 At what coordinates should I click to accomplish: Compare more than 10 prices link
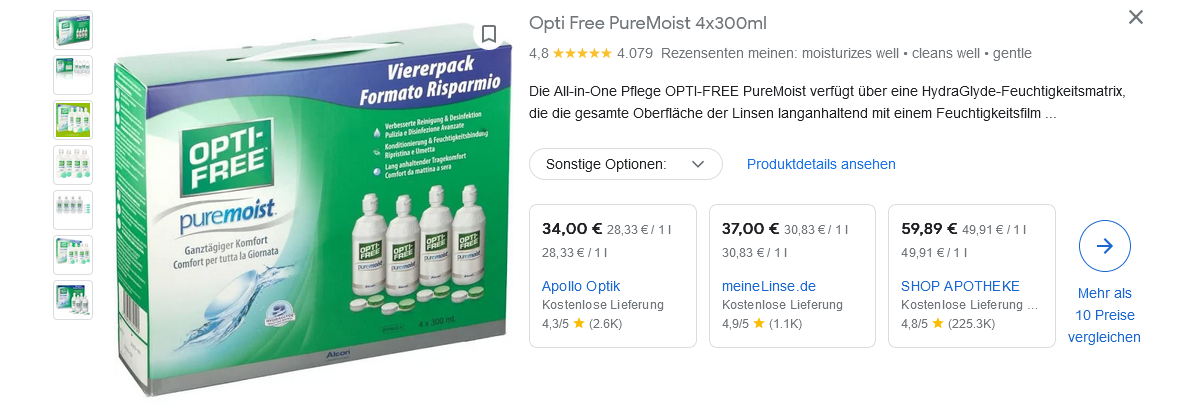(1104, 315)
